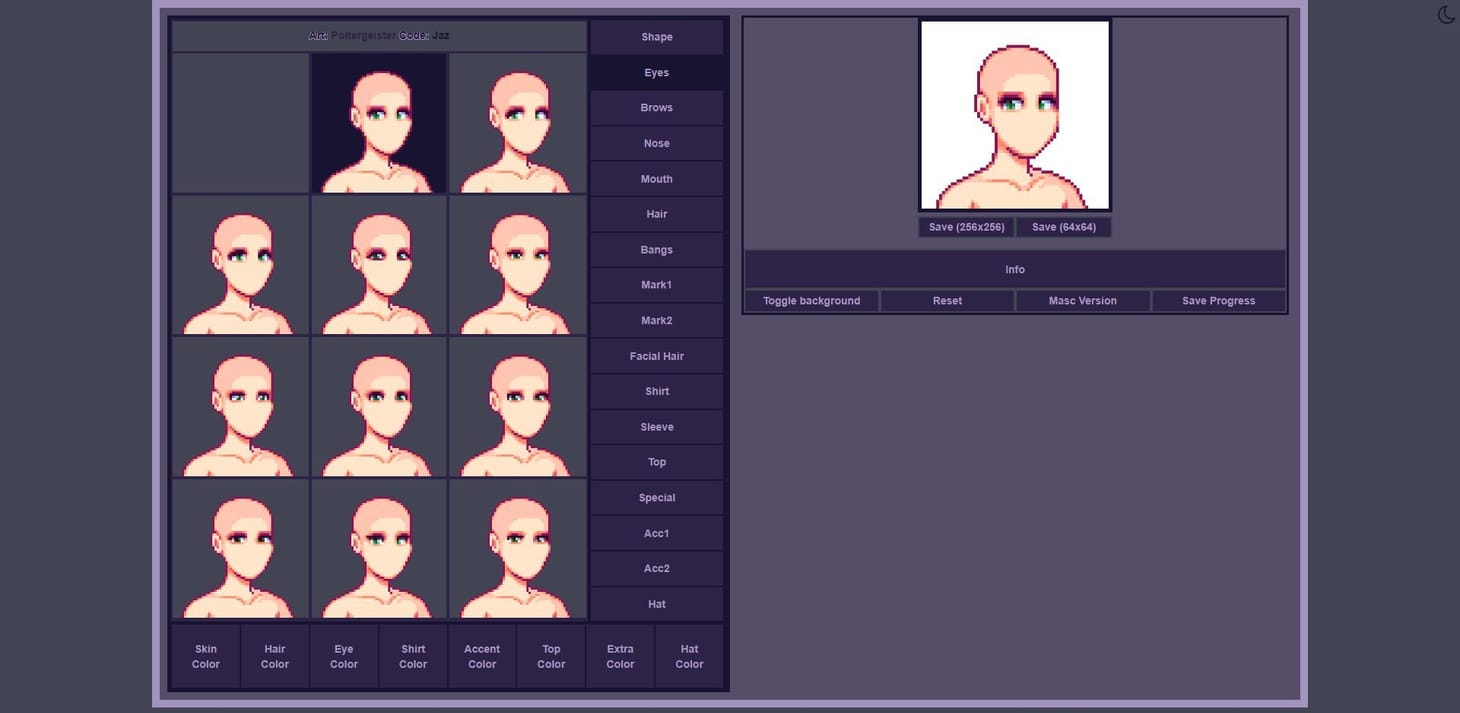The width and height of the screenshot is (1460, 713).
Task: Open the Info panel
Action: click(x=1014, y=269)
